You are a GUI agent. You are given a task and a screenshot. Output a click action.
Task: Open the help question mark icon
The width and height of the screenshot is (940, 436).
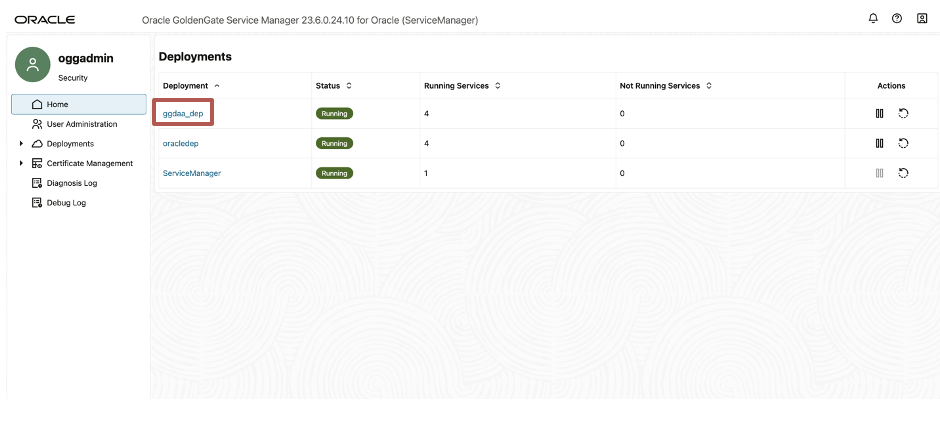click(x=897, y=19)
